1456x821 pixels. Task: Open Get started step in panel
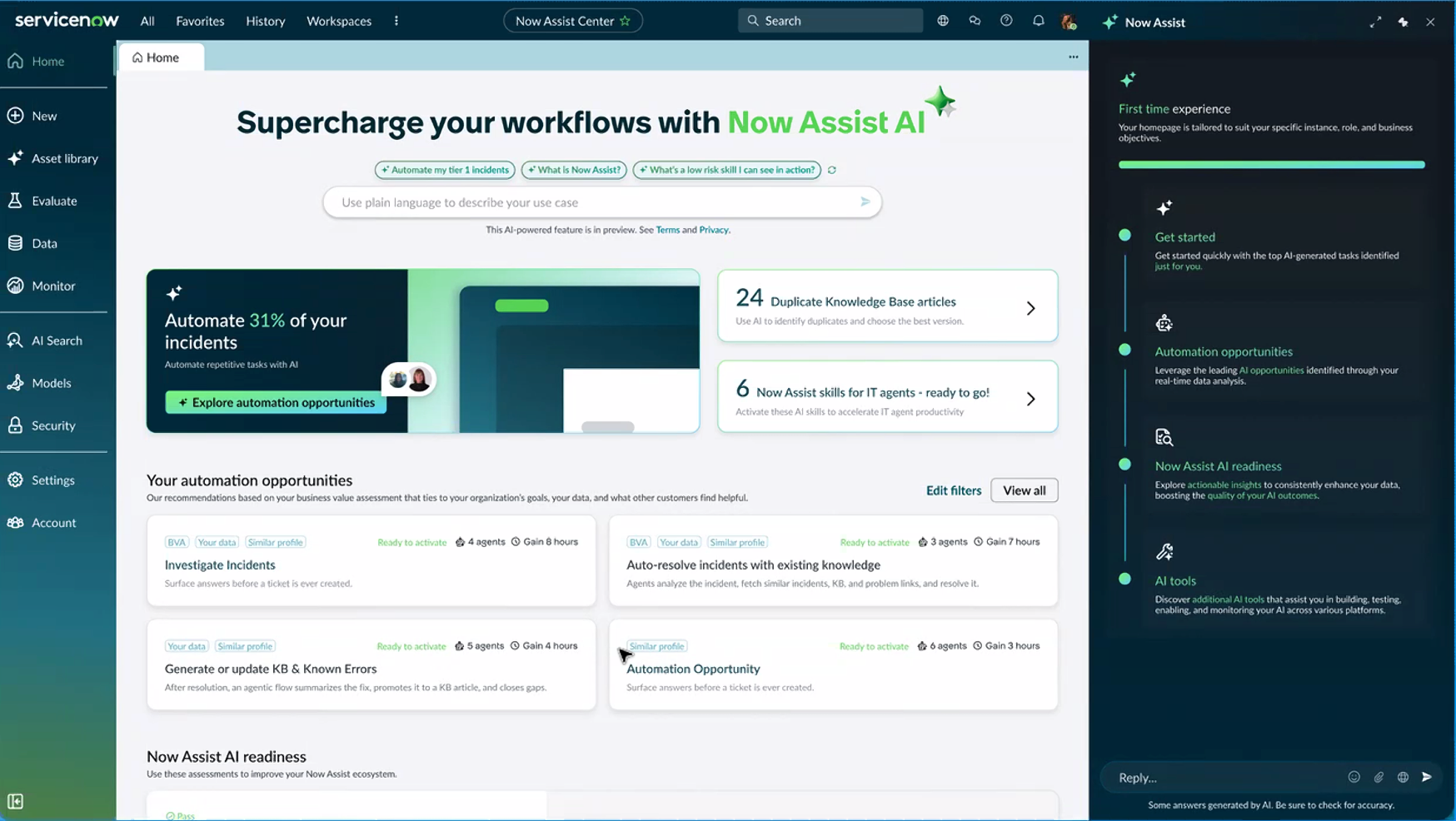click(1184, 237)
